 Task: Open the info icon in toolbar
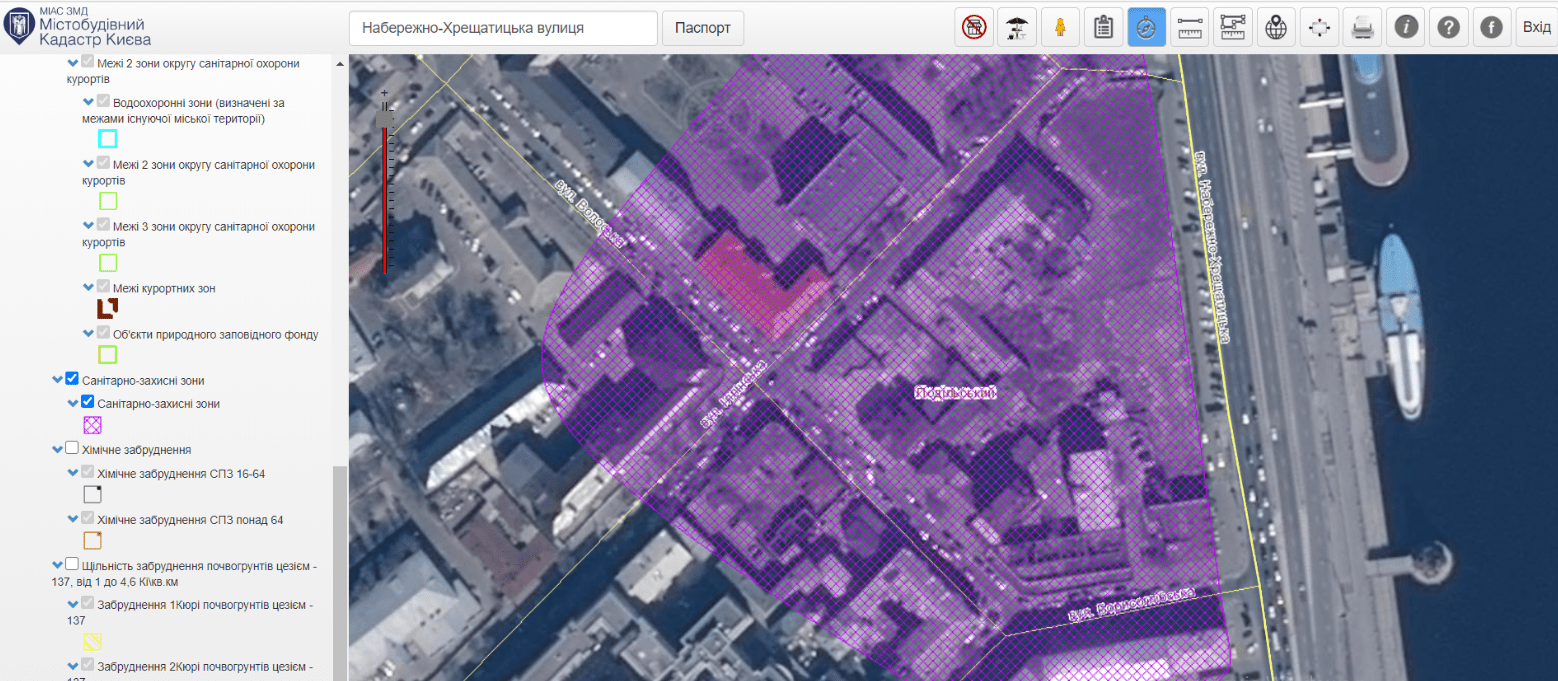(1406, 28)
